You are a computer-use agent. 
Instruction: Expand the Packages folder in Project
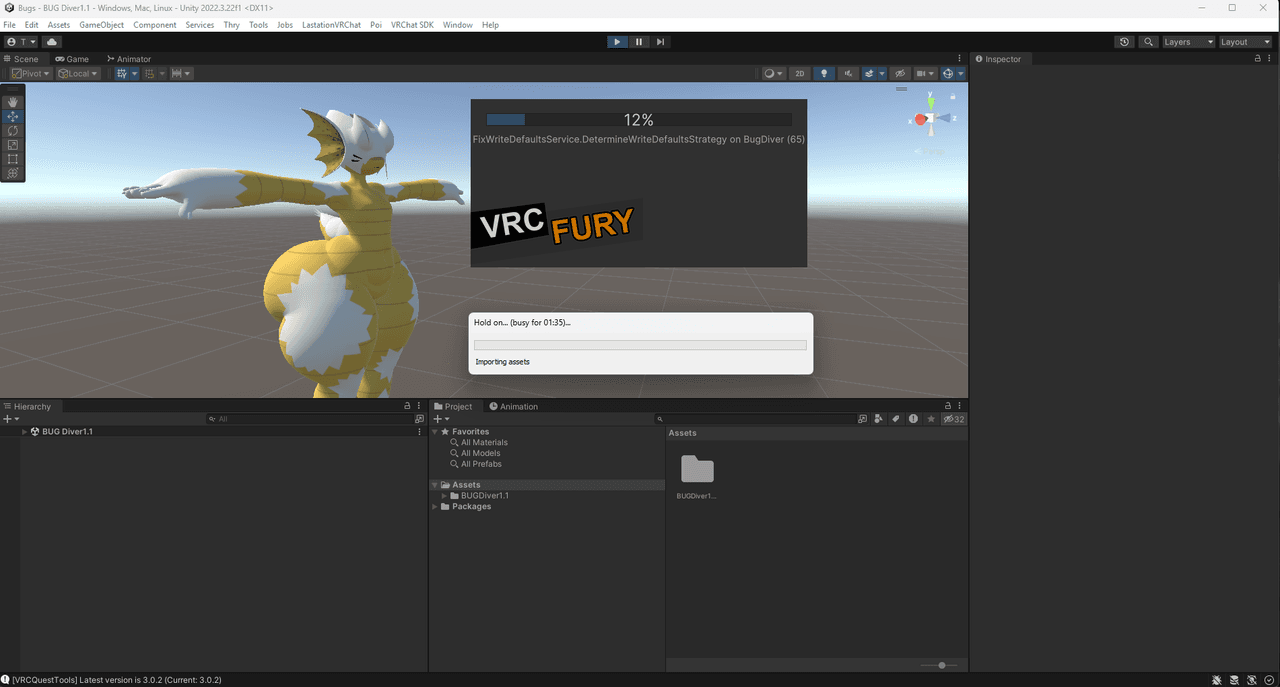(435, 507)
